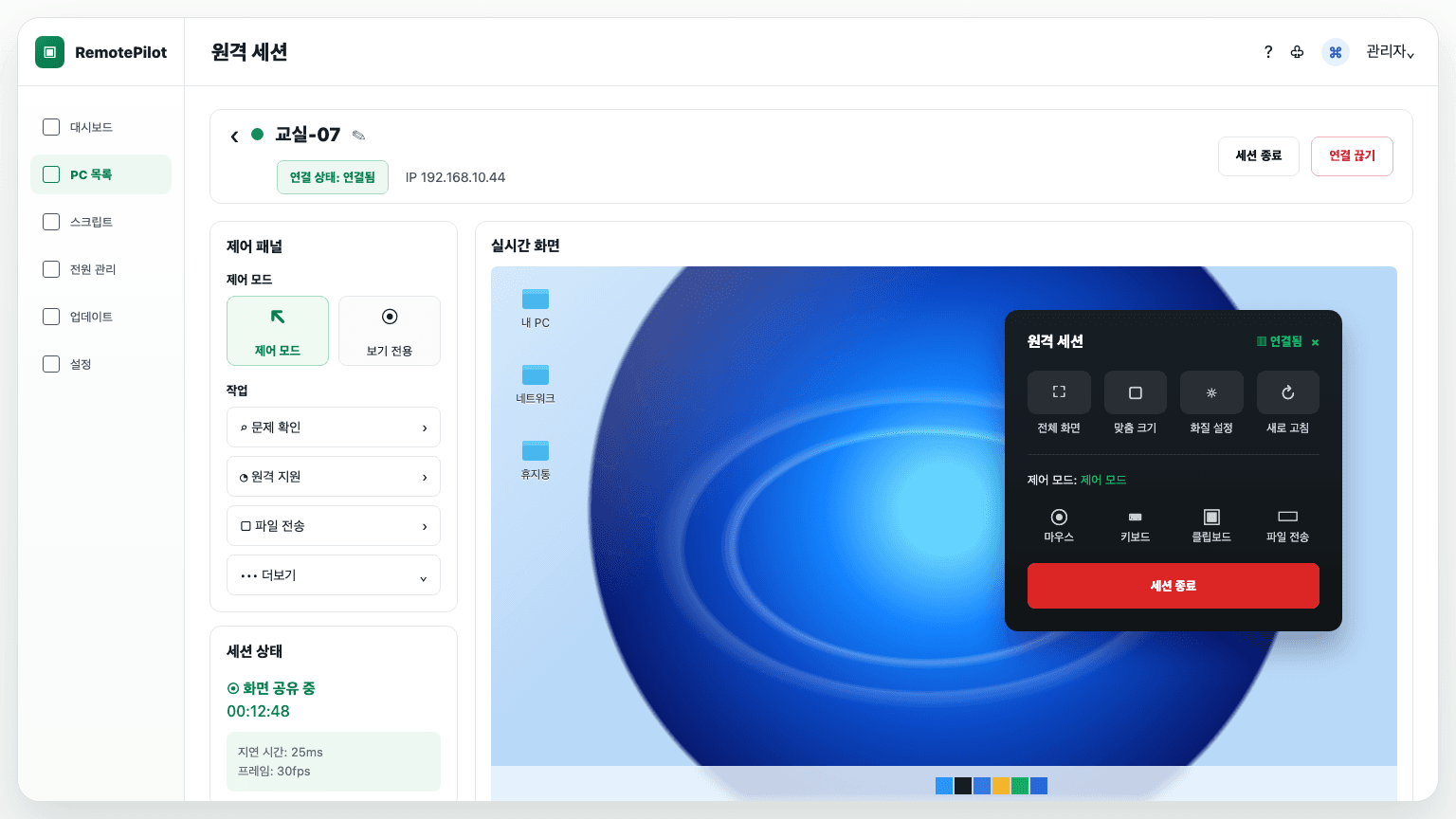
Task: Click the 연결 상태: 연결됨 badge
Action: pyautogui.click(x=333, y=177)
